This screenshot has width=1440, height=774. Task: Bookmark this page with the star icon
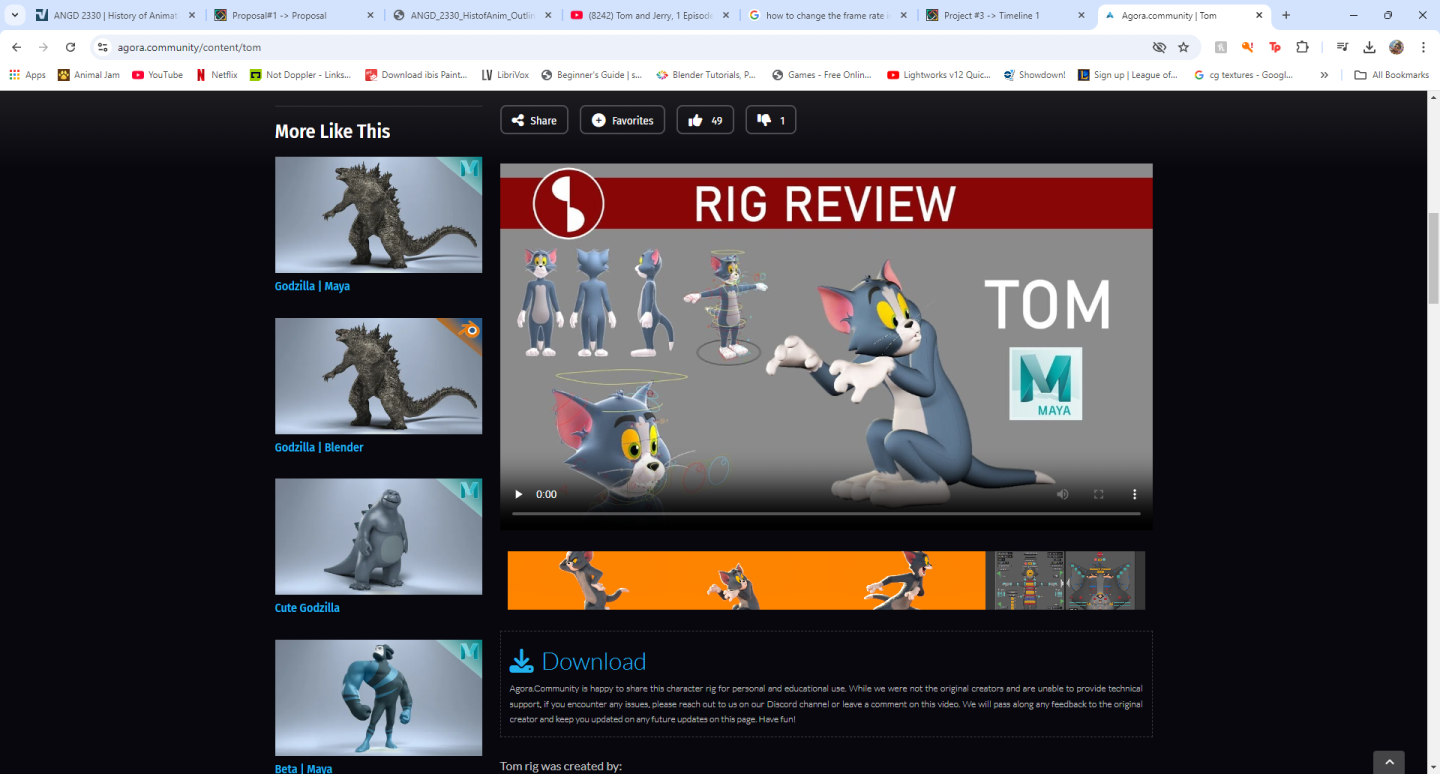1184,47
